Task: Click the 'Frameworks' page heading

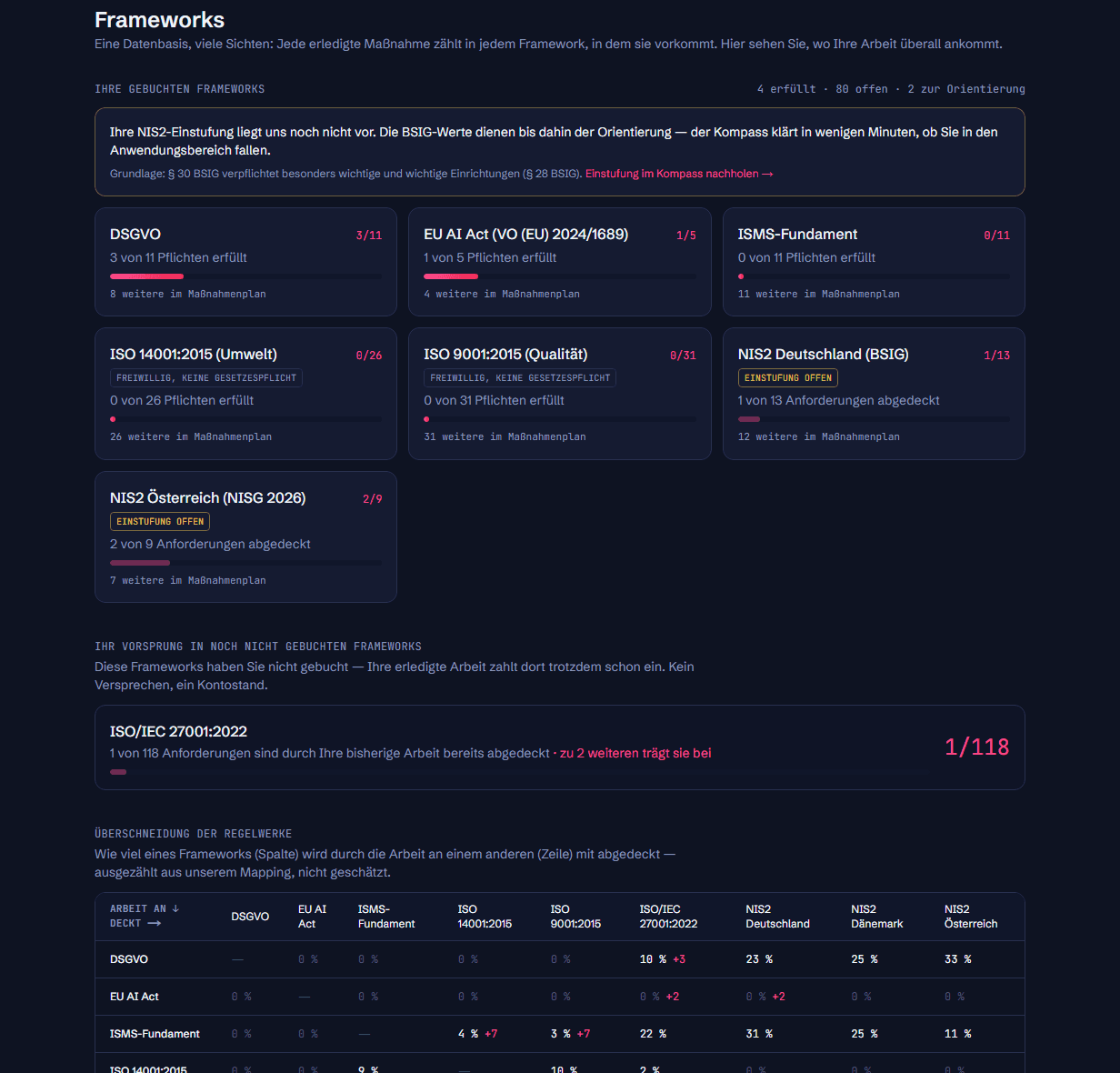Action: point(160,20)
